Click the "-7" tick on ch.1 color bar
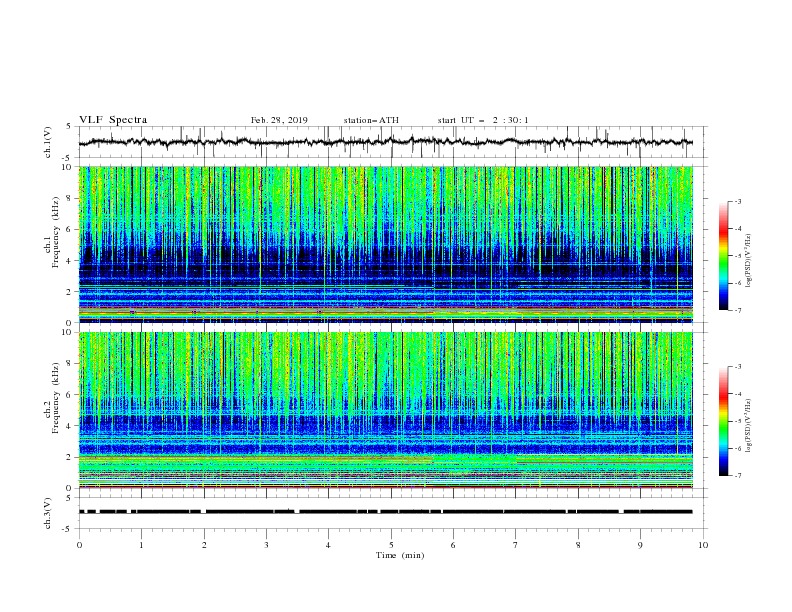Image resolution: width=792 pixels, height=612 pixels. tap(738, 310)
